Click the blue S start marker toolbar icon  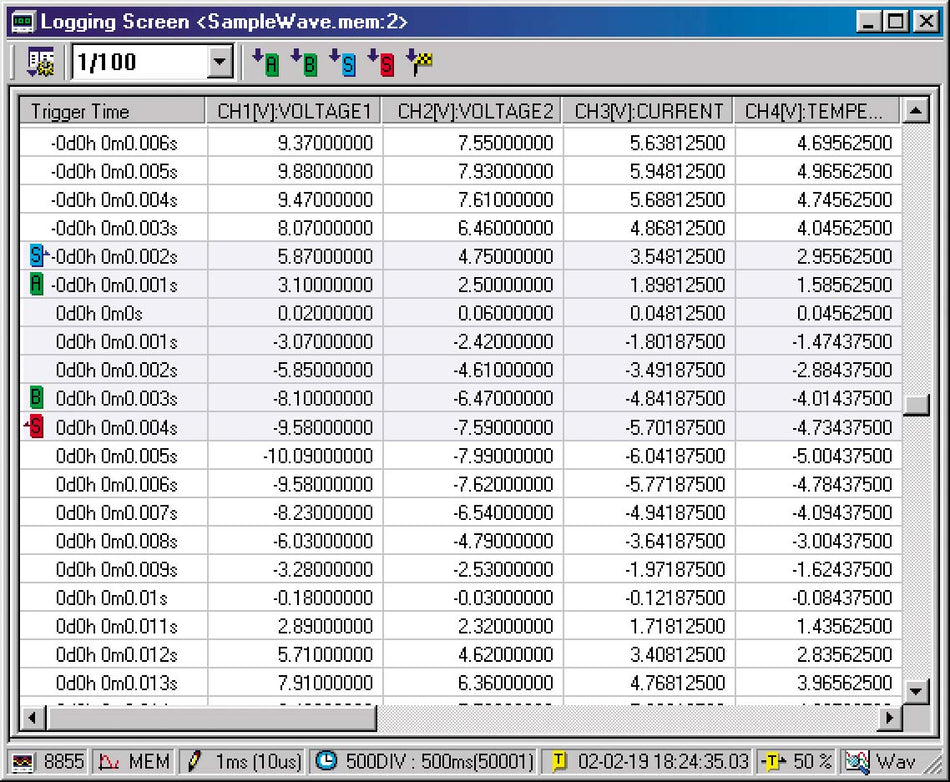tap(343, 62)
